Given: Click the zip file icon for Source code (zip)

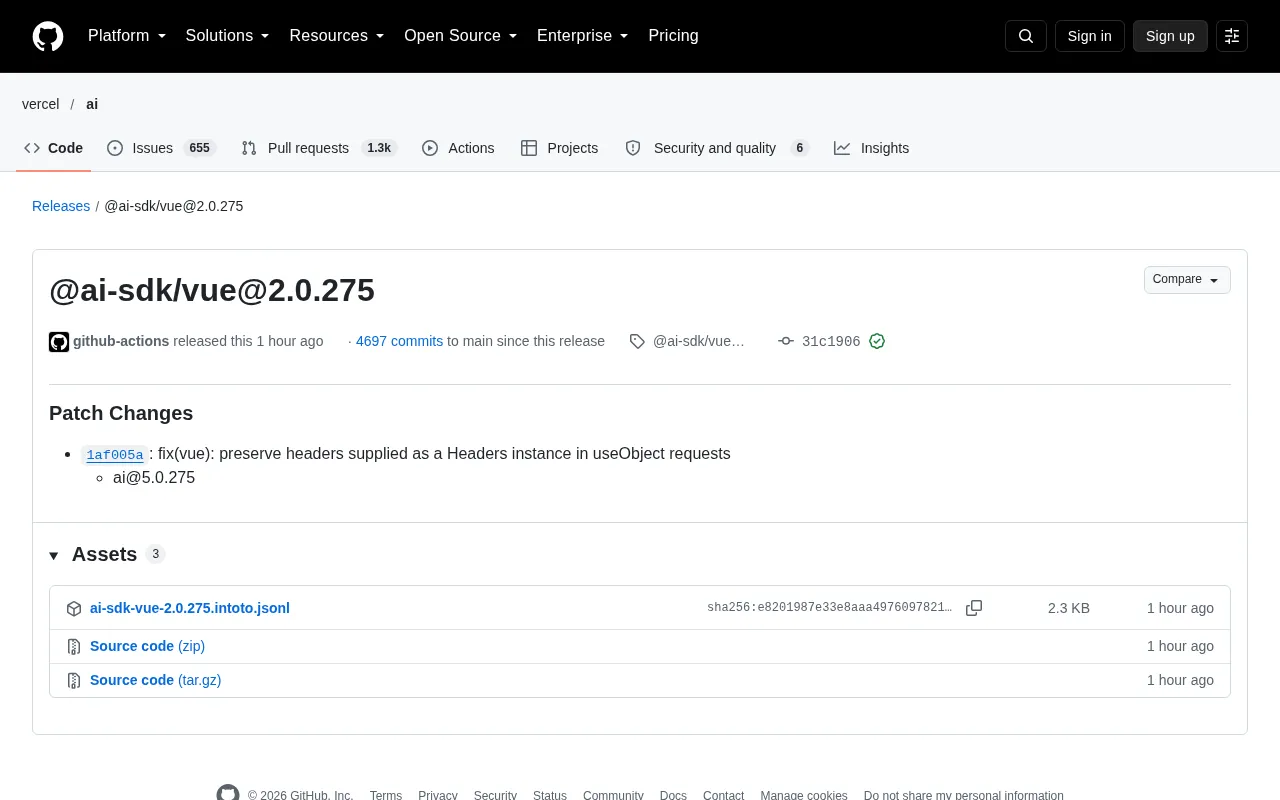Looking at the screenshot, I should point(74,647).
